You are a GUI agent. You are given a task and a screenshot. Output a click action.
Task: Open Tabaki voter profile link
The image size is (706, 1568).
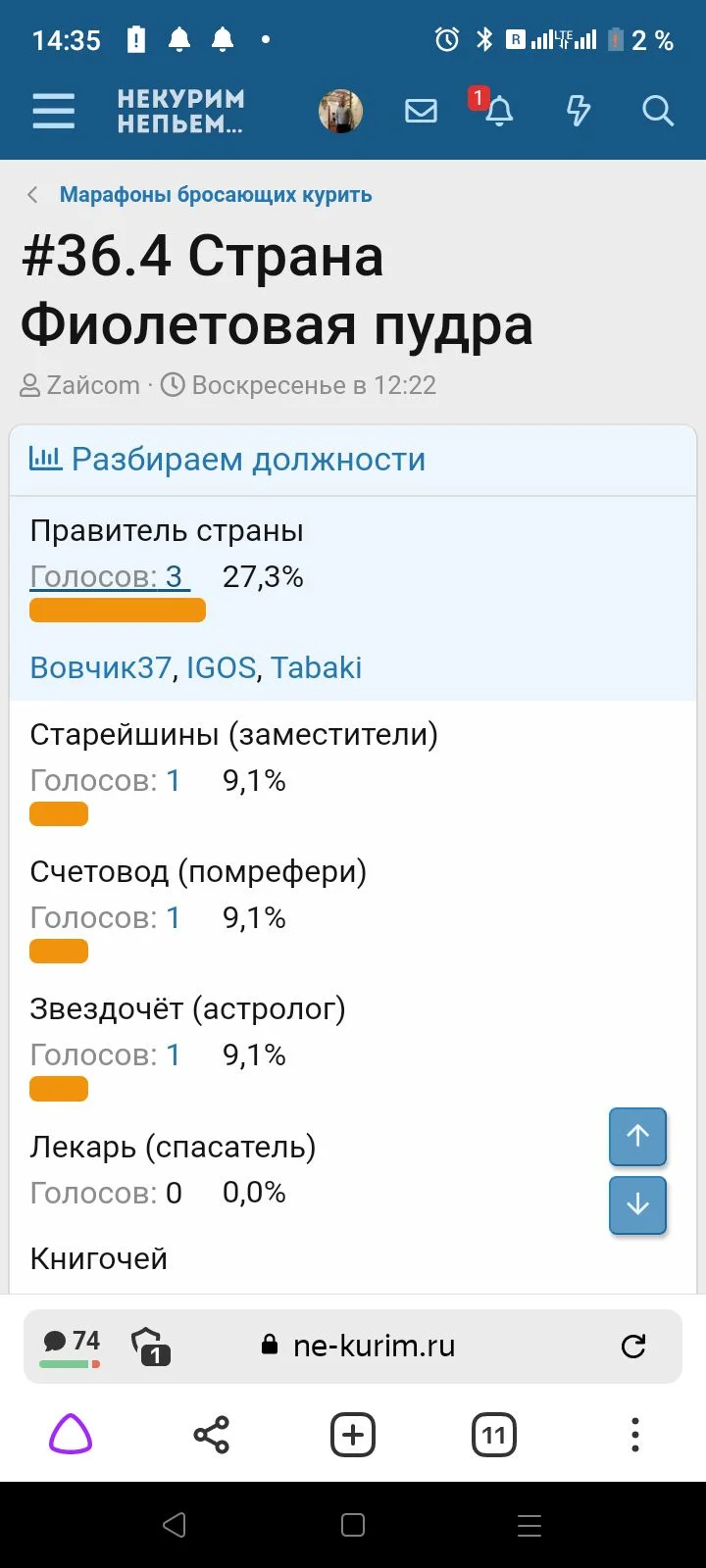pos(316,667)
